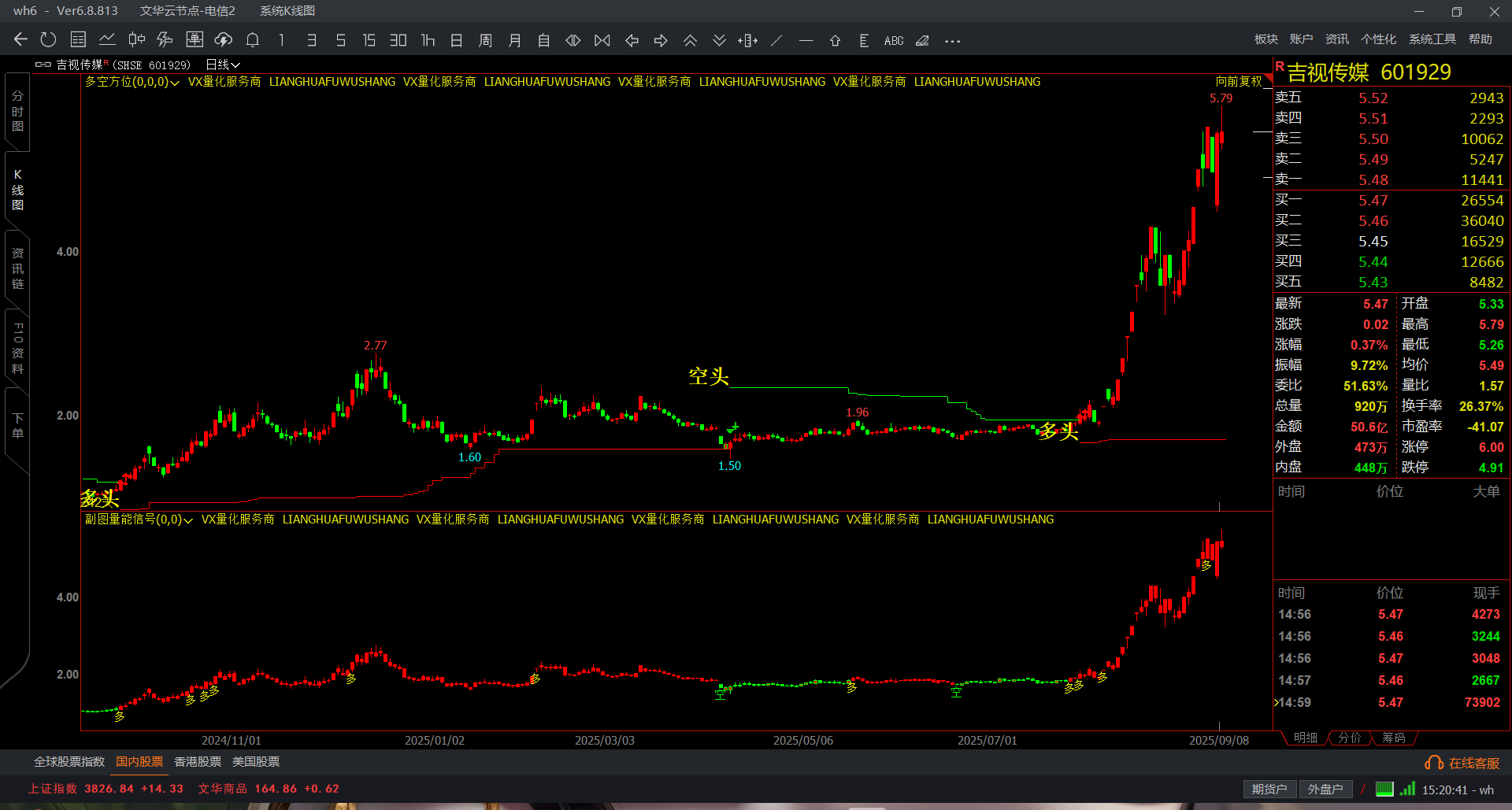Screen dimensions: 1512x810
Task: Open the F10资料 side tab
Action: [x=17, y=348]
